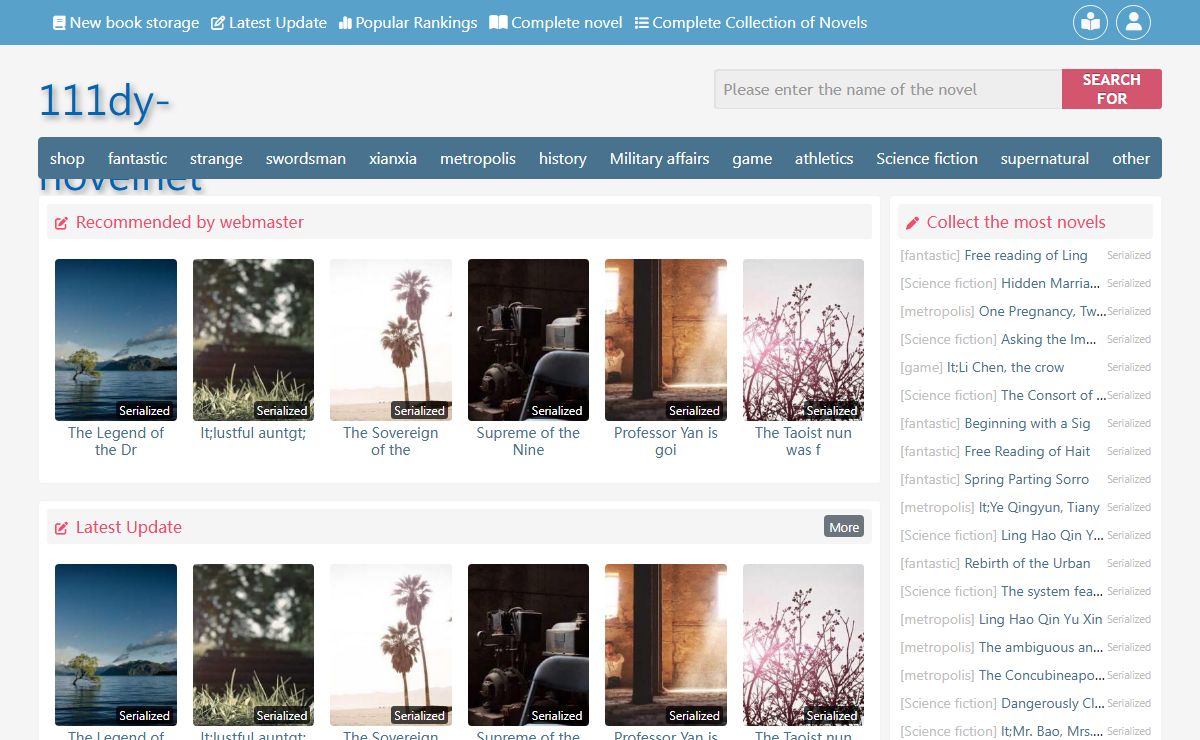Open the bookshelf icon in the top right
The width and height of the screenshot is (1200, 740).
(x=1090, y=22)
